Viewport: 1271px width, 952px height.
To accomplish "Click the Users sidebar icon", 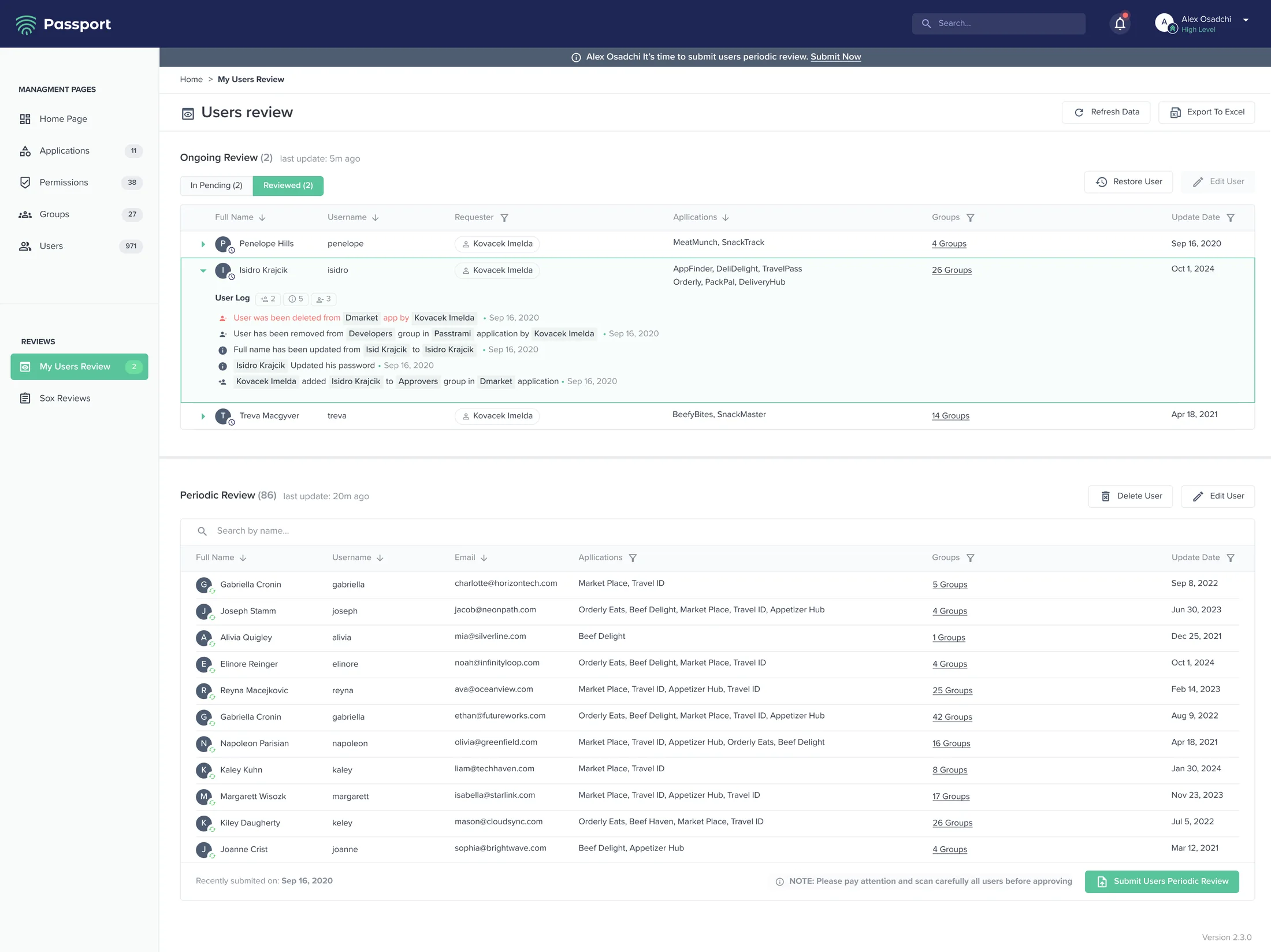I will pos(25,246).
